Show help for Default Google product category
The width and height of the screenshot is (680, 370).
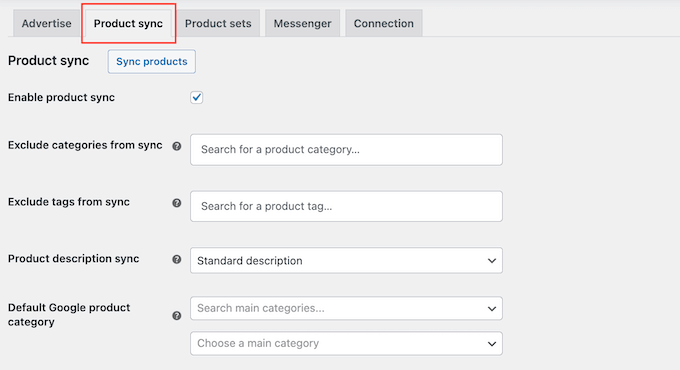[177, 316]
